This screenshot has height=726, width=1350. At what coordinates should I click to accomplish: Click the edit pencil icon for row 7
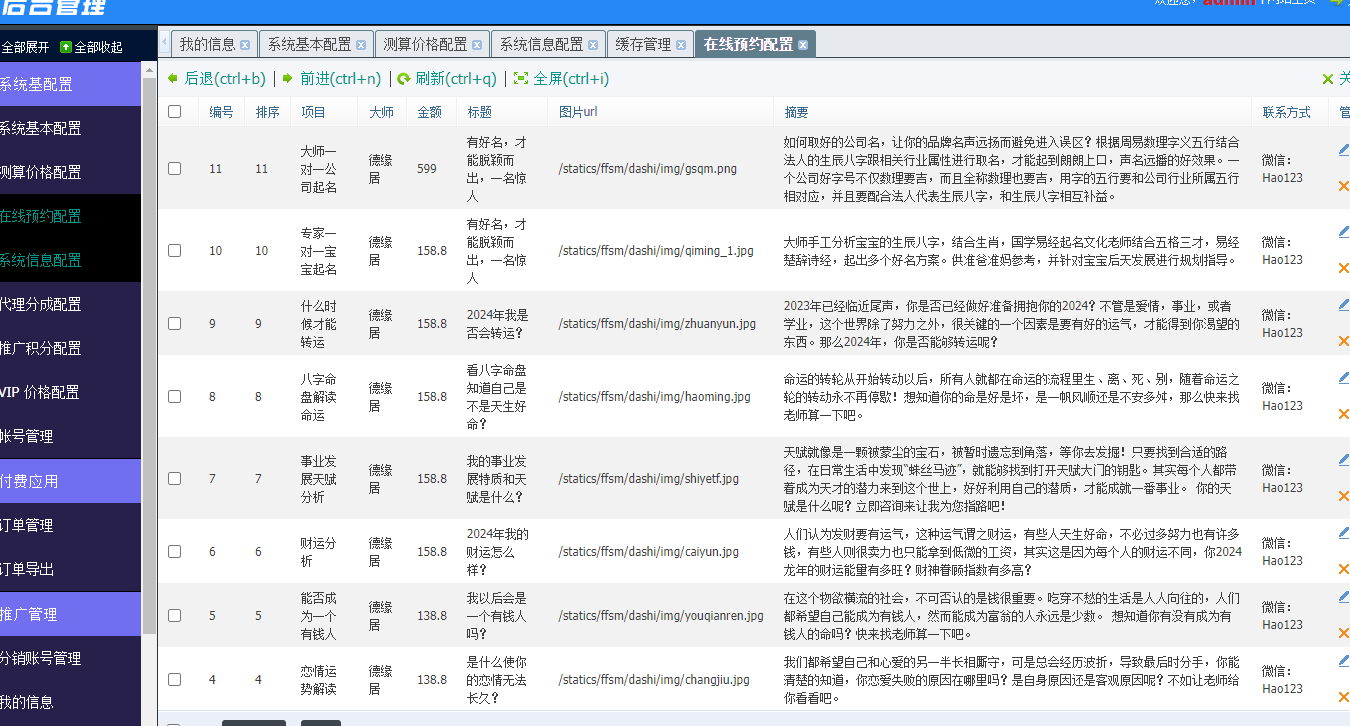[x=1343, y=460]
